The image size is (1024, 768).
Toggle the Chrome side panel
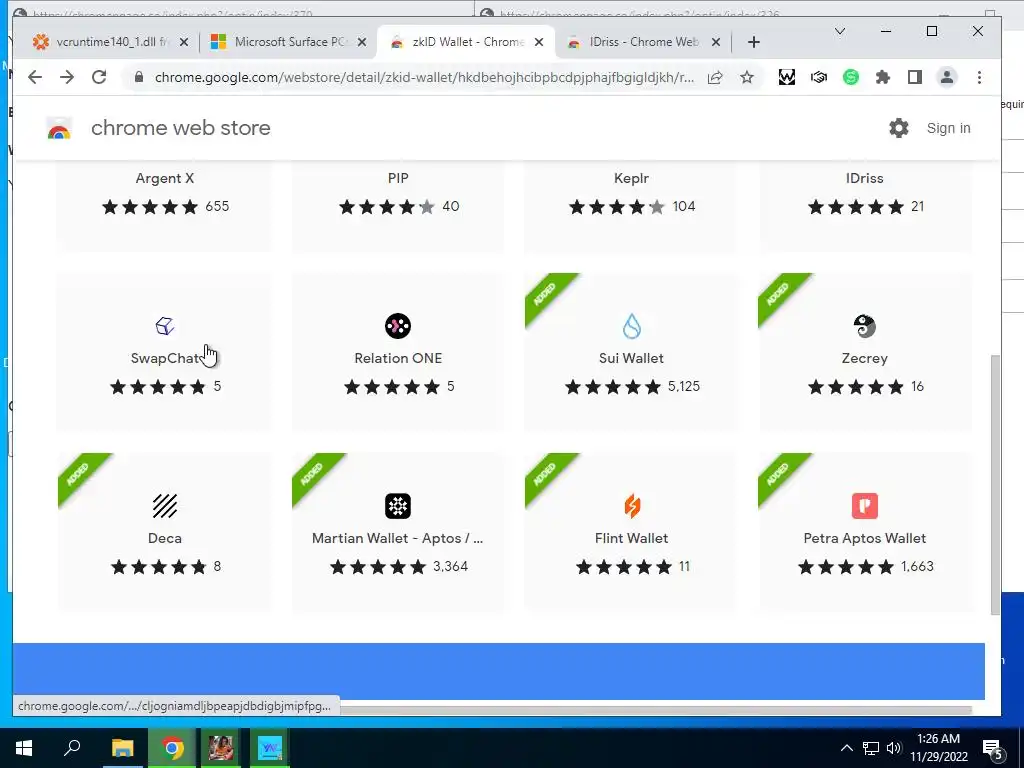[x=914, y=78]
